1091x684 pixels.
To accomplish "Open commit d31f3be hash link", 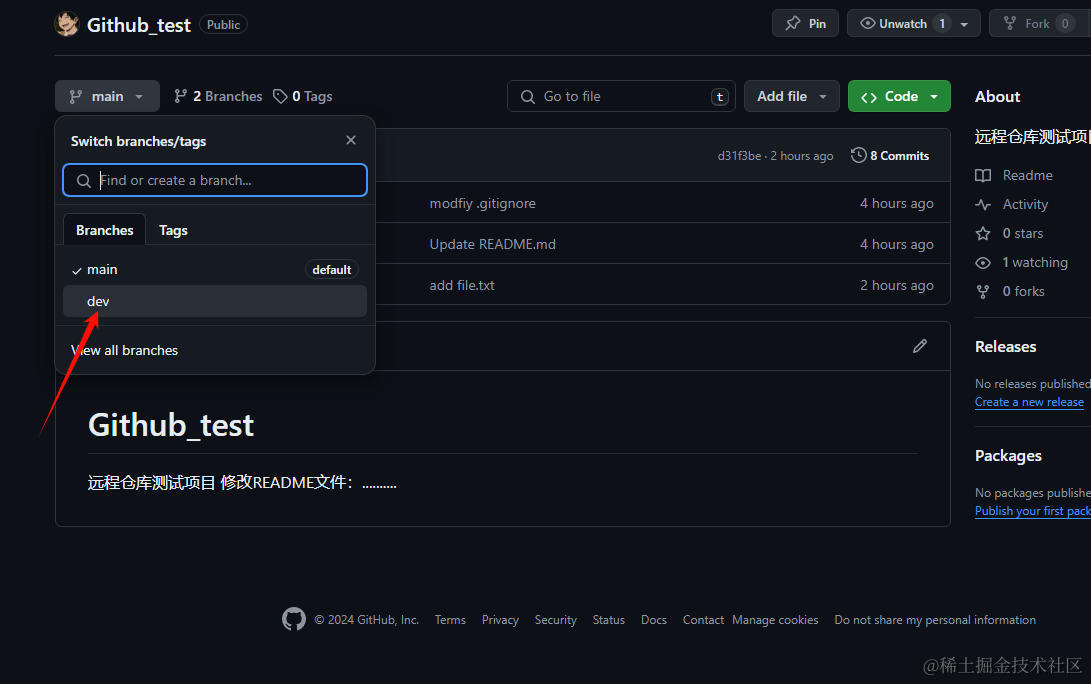I will (x=739, y=156).
